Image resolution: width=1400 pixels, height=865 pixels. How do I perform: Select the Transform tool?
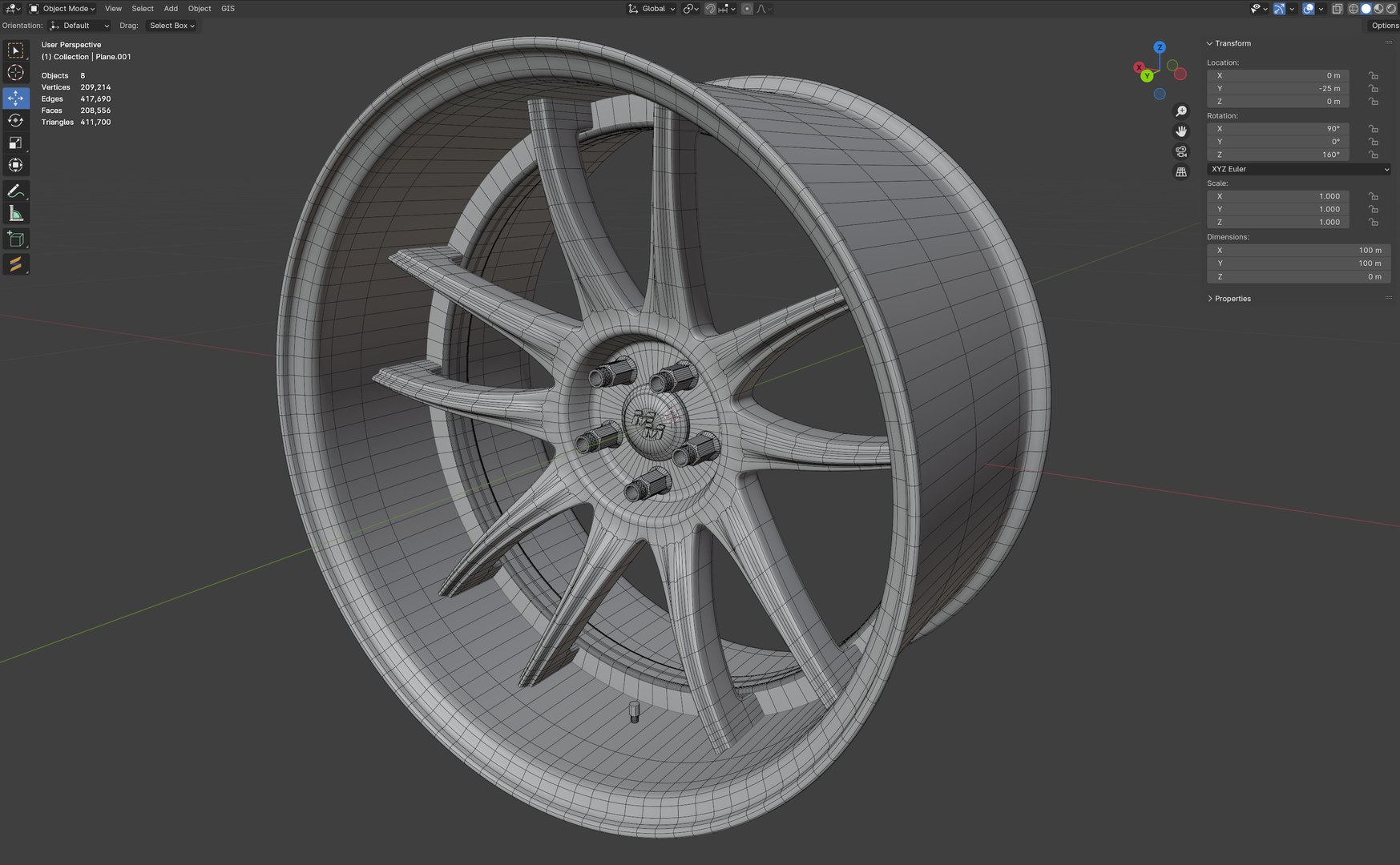[15, 165]
